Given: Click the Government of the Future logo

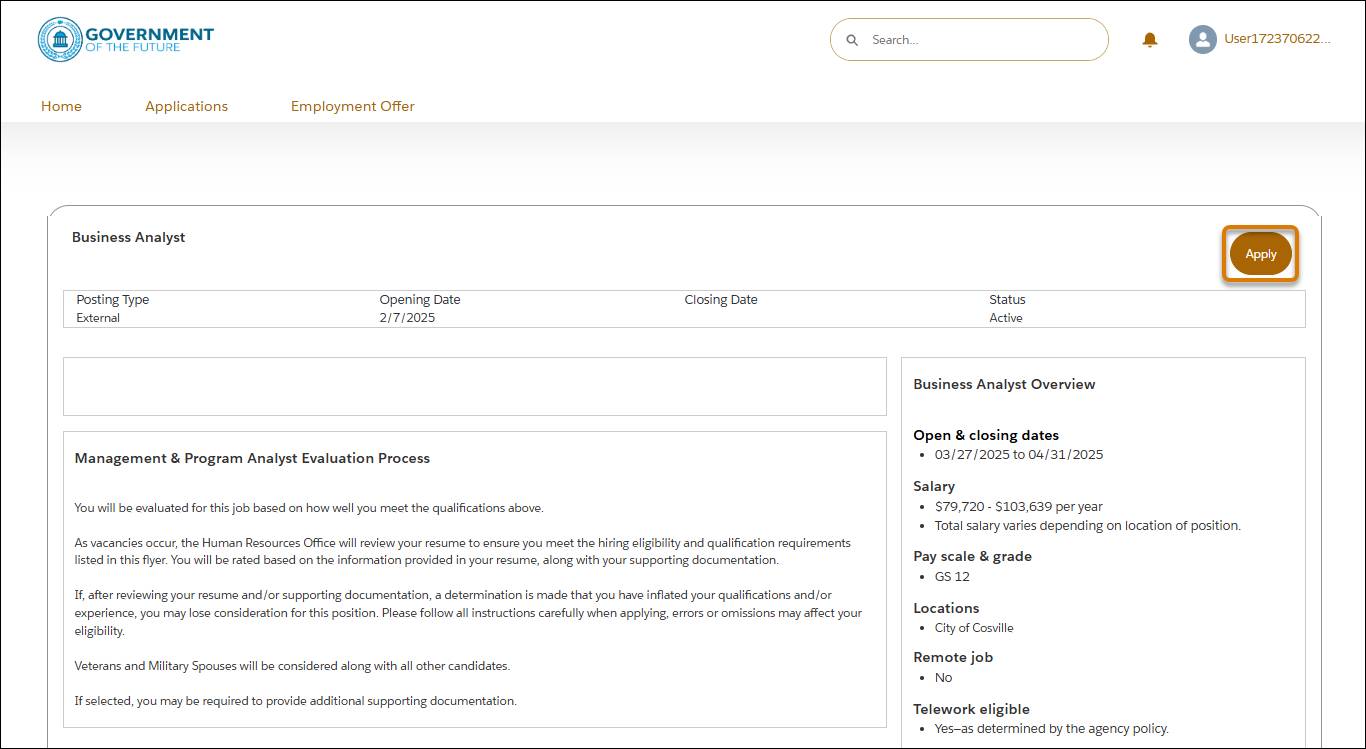Looking at the screenshot, I should tap(126, 39).
